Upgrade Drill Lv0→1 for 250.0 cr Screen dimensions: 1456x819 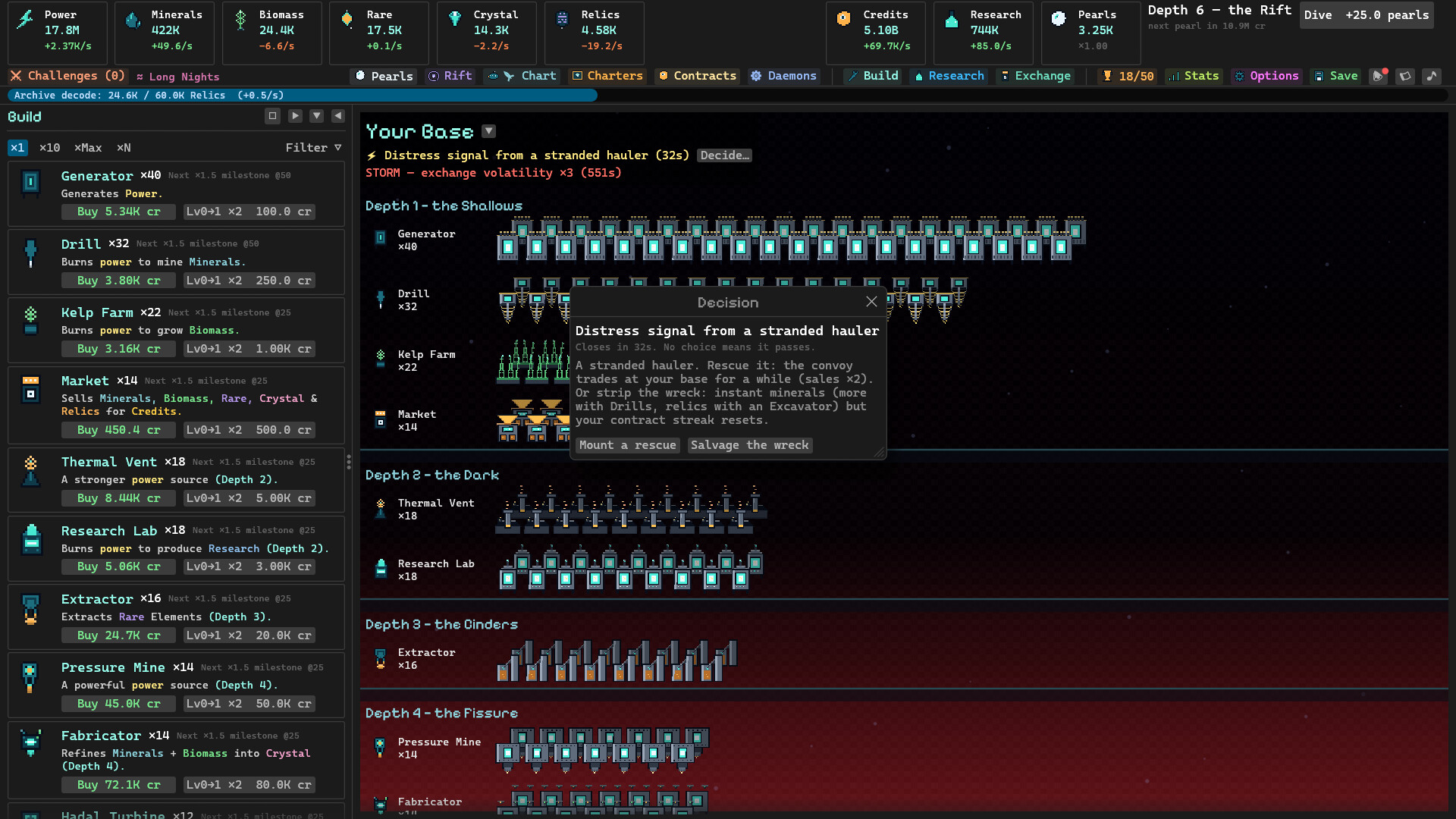249,281
